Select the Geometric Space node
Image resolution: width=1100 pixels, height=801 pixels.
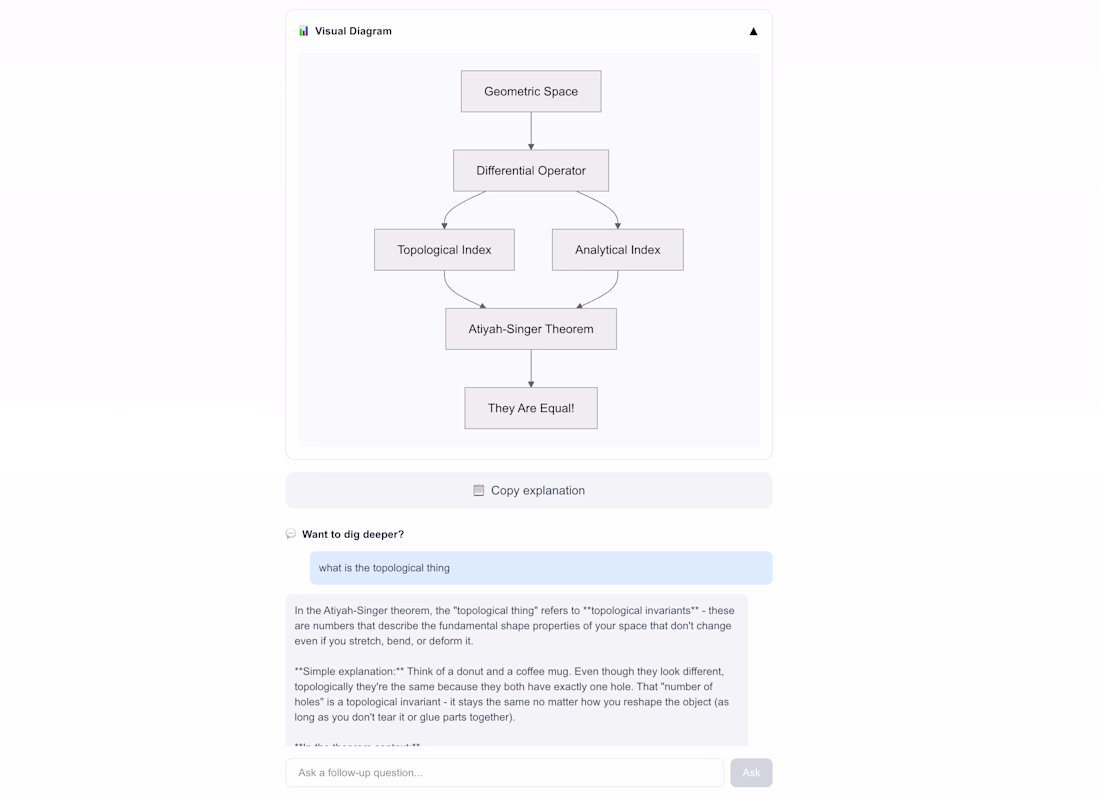531,91
